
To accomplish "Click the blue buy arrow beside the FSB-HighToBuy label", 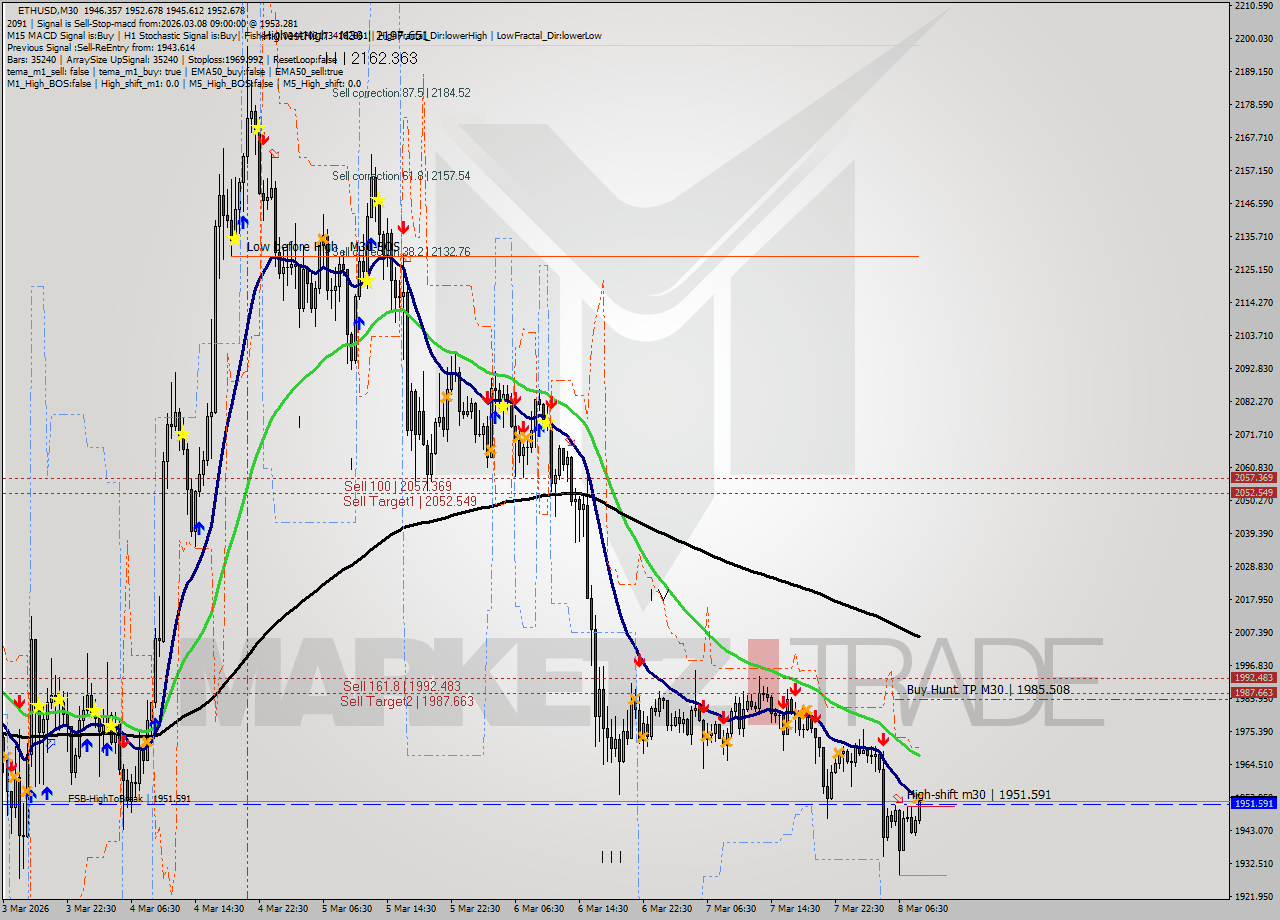I will click(x=47, y=792).
